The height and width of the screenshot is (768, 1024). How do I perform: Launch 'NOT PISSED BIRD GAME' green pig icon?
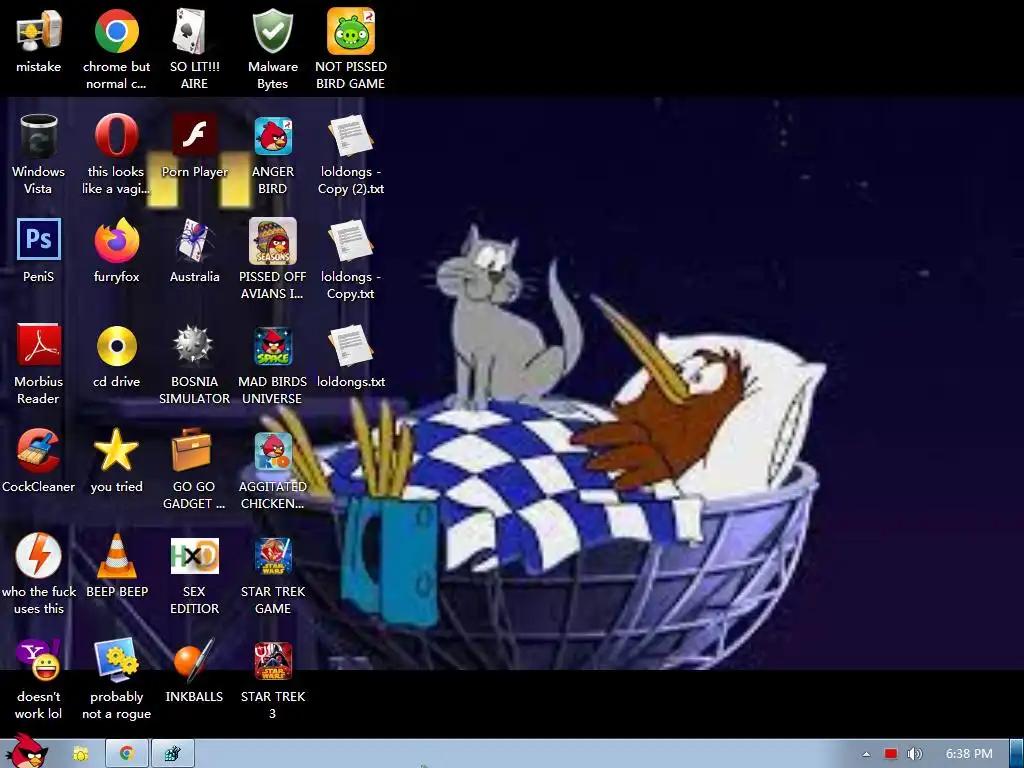pos(351,31)
